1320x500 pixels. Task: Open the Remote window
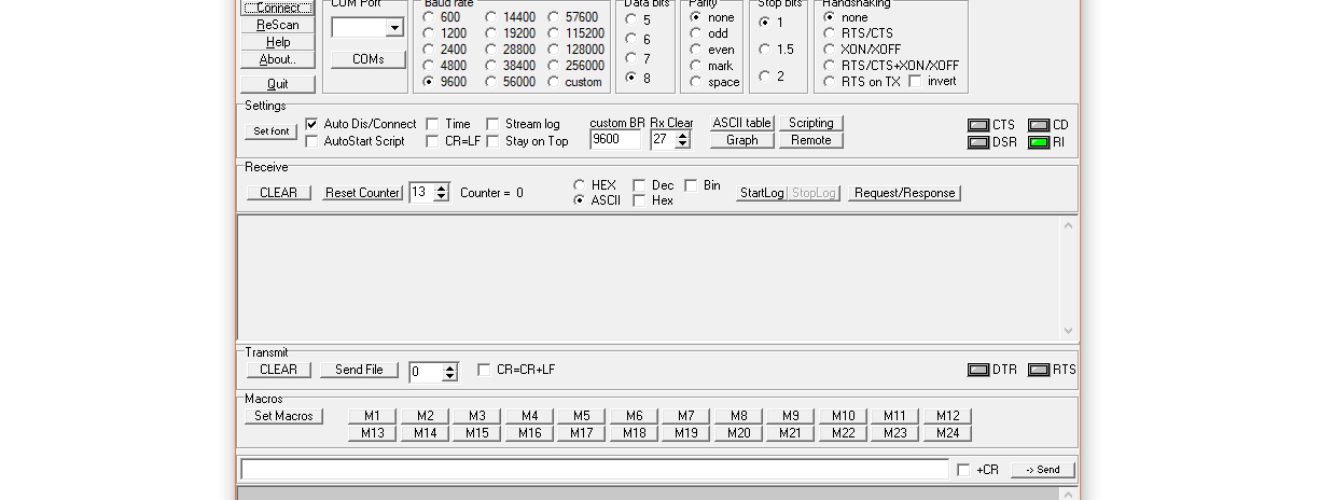point(811,140)
